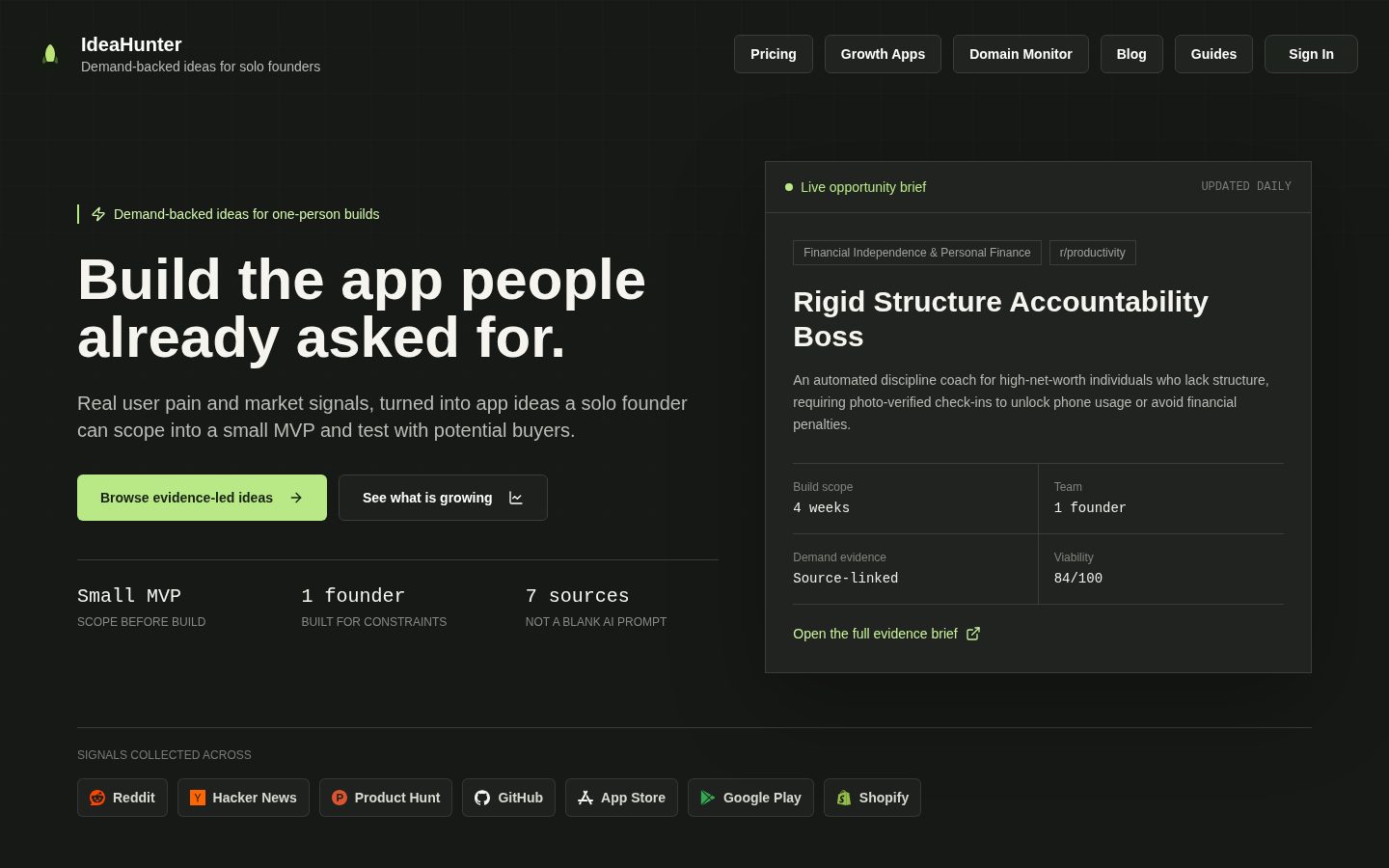Click the GitHub octocat icon
Image resolution: width=1389 pixels, height=868 pixels.
click(482, 798)
